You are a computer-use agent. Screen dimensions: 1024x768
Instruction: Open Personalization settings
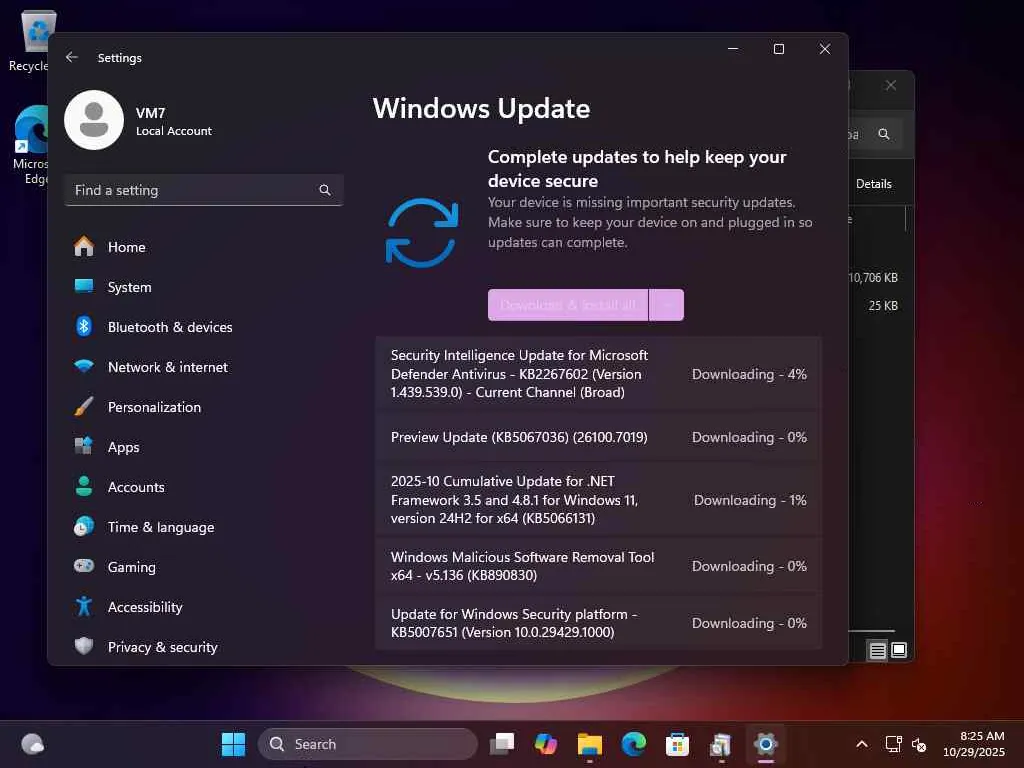(204, 407)
